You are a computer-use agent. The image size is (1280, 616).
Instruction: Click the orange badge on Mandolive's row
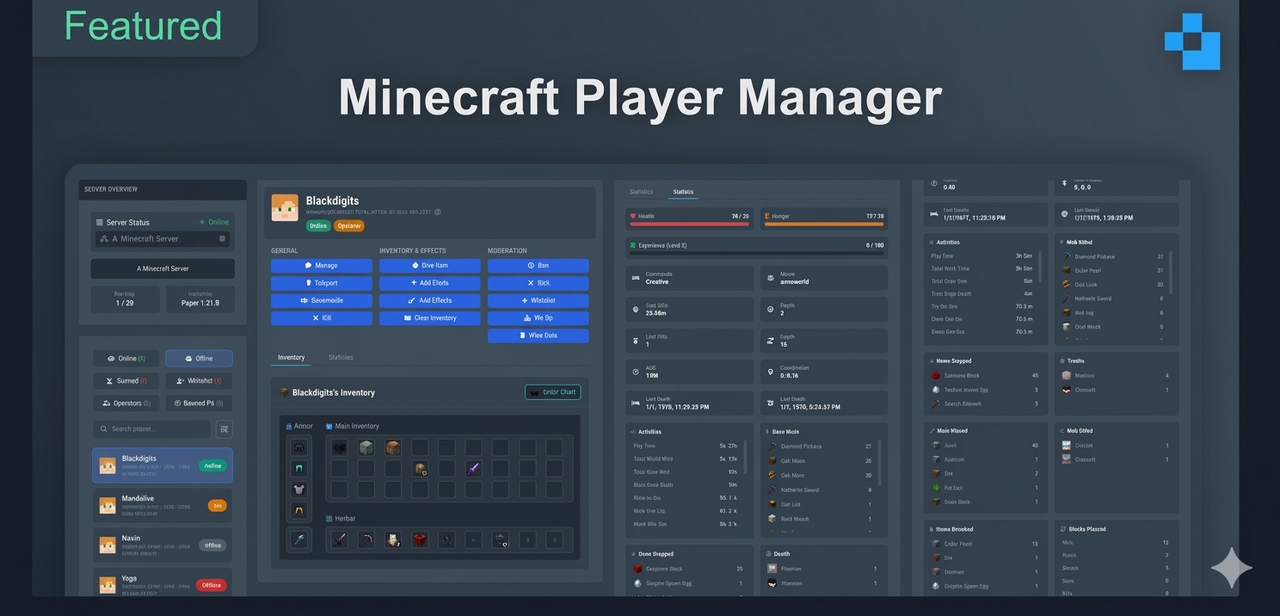point(217,506)
